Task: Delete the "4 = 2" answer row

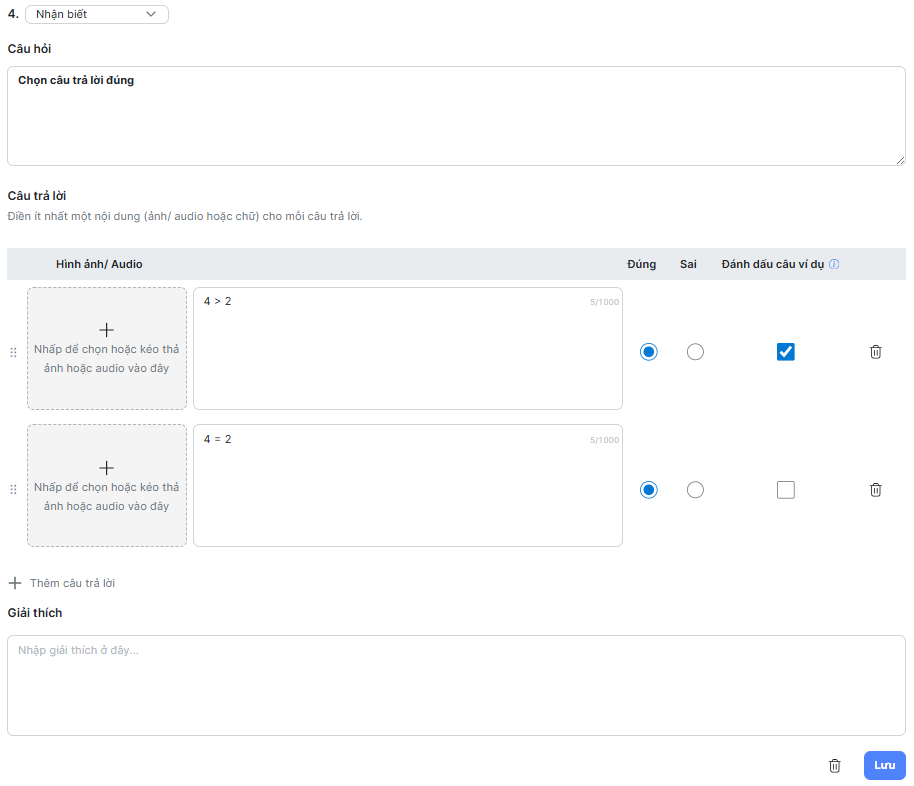Action: click(x=875, y=490)
